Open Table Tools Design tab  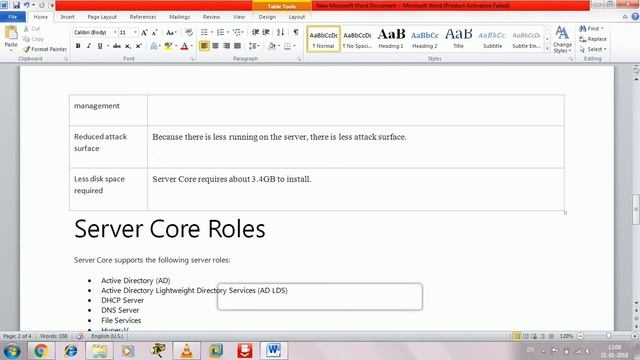267,17
